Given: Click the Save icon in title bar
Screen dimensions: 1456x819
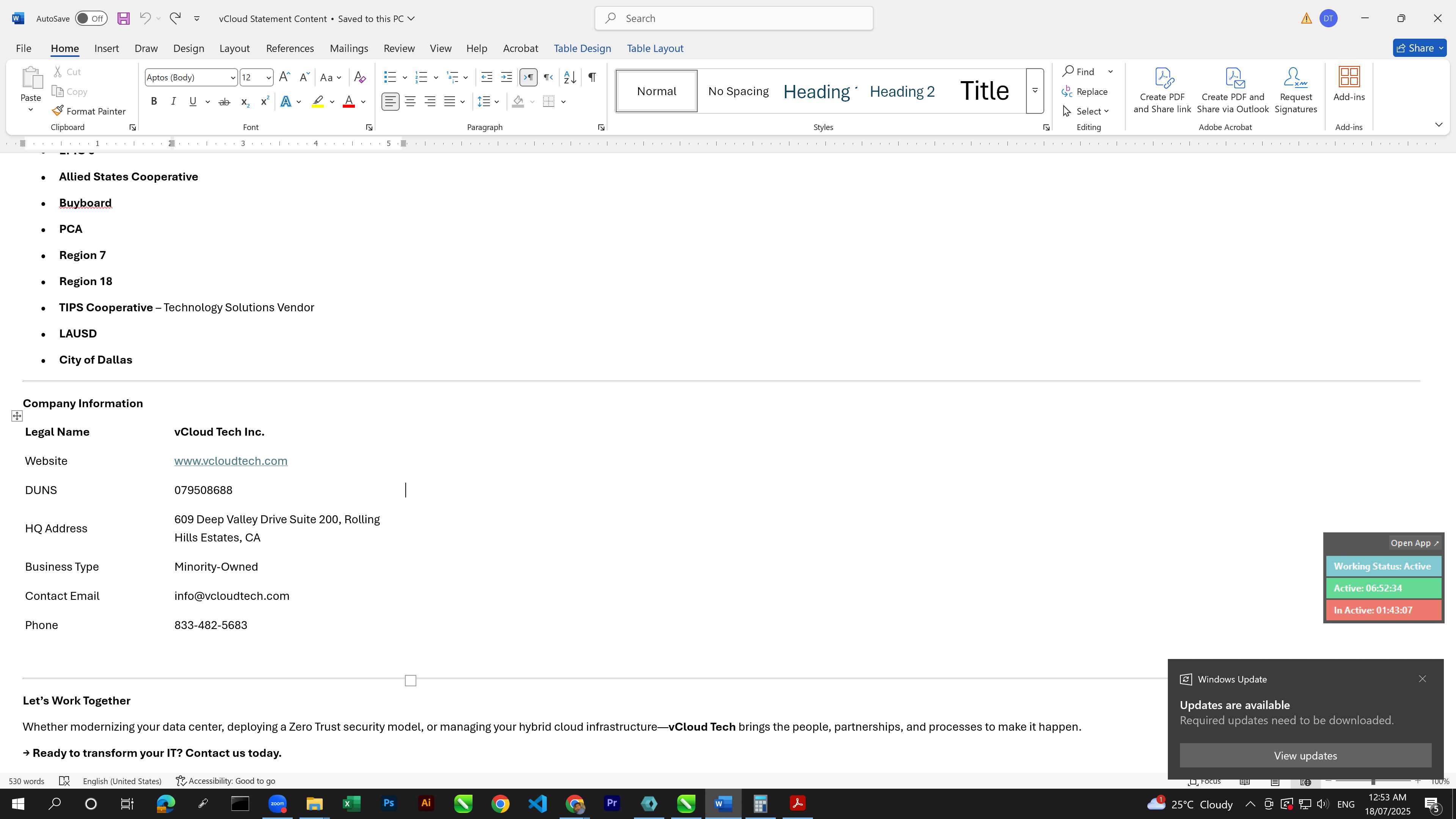Looking at the screenshot, I should [x=123, y=19].
